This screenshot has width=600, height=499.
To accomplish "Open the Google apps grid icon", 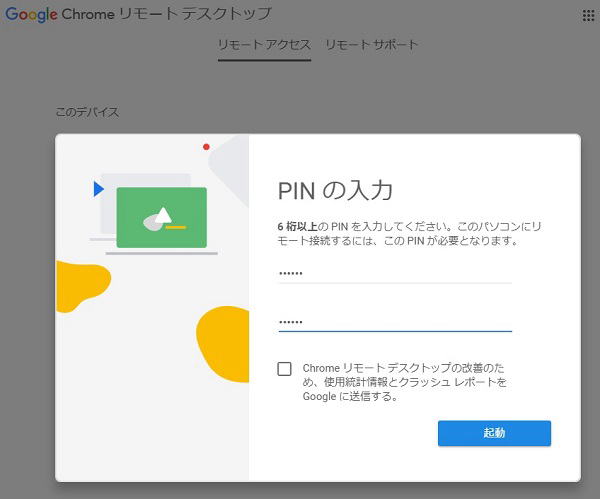I will [588, 16].
